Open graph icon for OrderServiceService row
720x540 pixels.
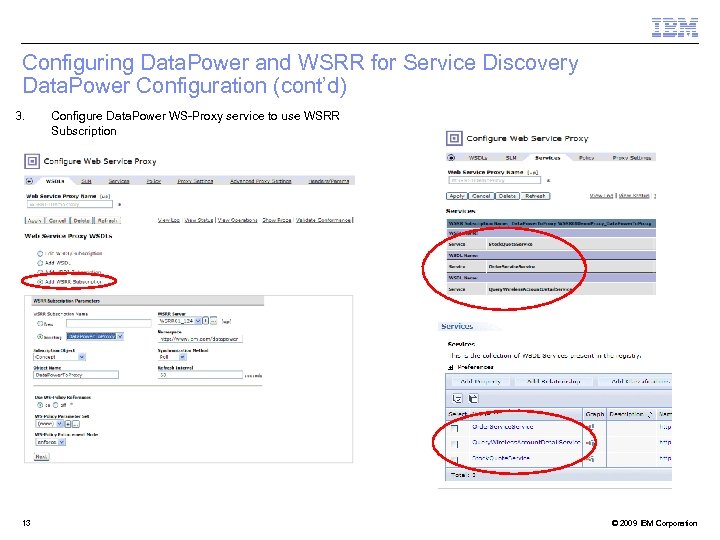click(591, 427)
